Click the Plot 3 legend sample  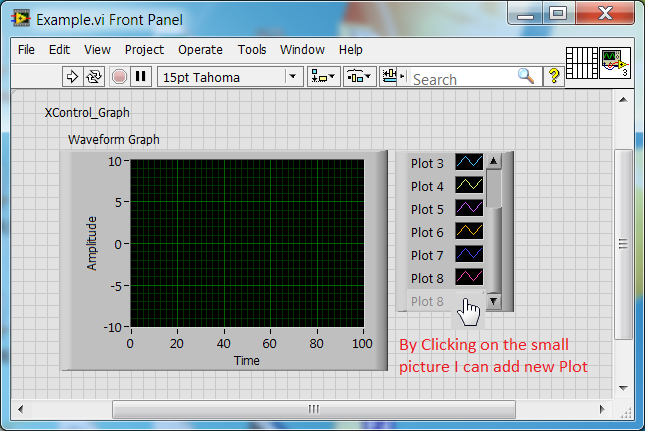click(x=469, y=163)
